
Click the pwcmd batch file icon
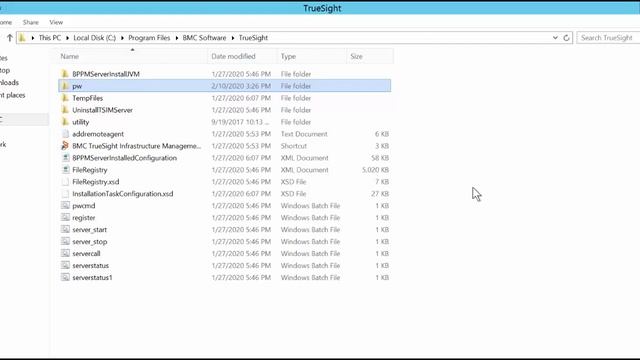pos(65,206)
